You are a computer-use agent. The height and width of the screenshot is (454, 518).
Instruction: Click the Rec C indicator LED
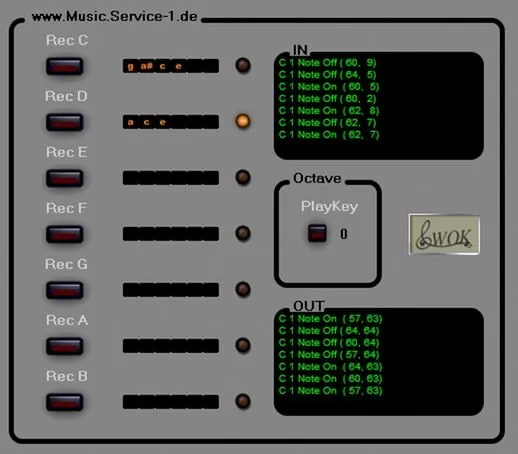pyautogui.click(x=243, y=65)
